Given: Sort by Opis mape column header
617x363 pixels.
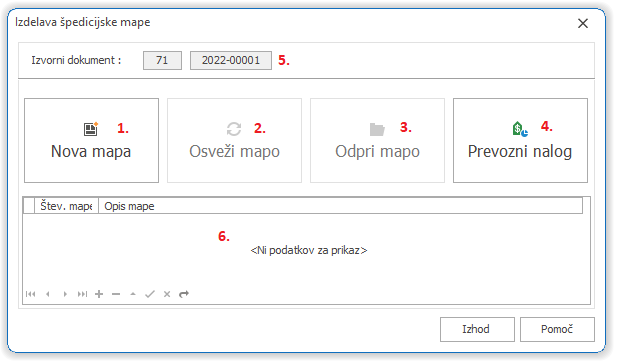Looking at the screenshot, I should pyautogui.click(x=340, y=206).
